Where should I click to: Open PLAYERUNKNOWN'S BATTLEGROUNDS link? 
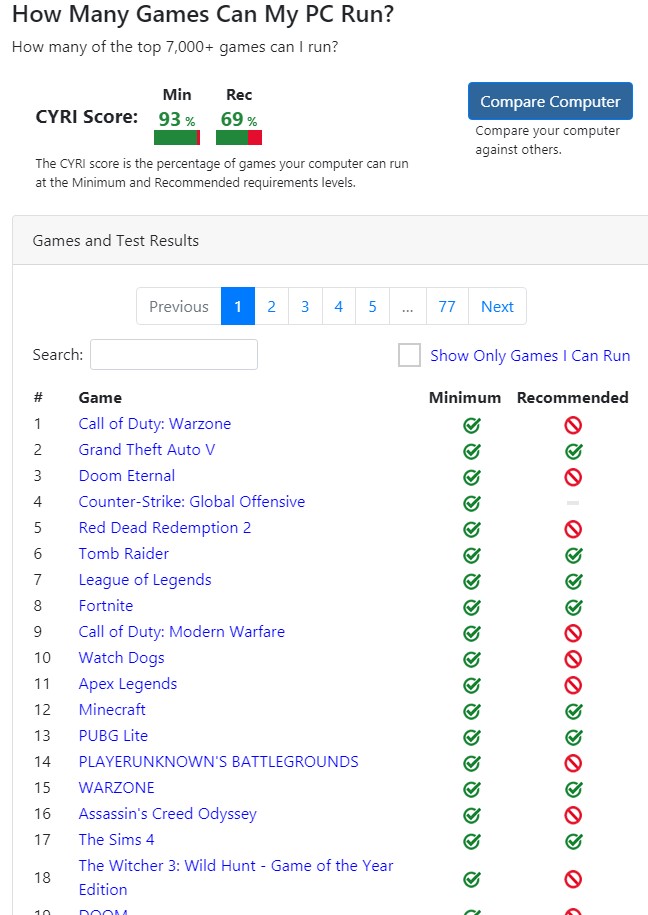pos(218,762)
